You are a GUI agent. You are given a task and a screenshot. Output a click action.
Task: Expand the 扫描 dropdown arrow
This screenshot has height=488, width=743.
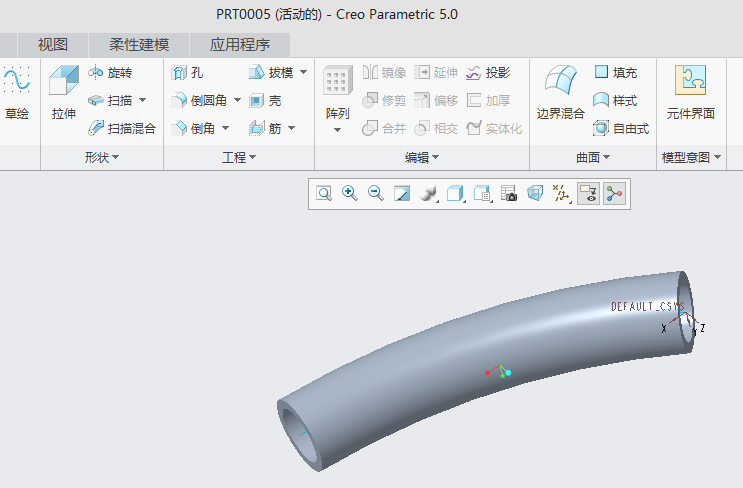coord(142,100)
